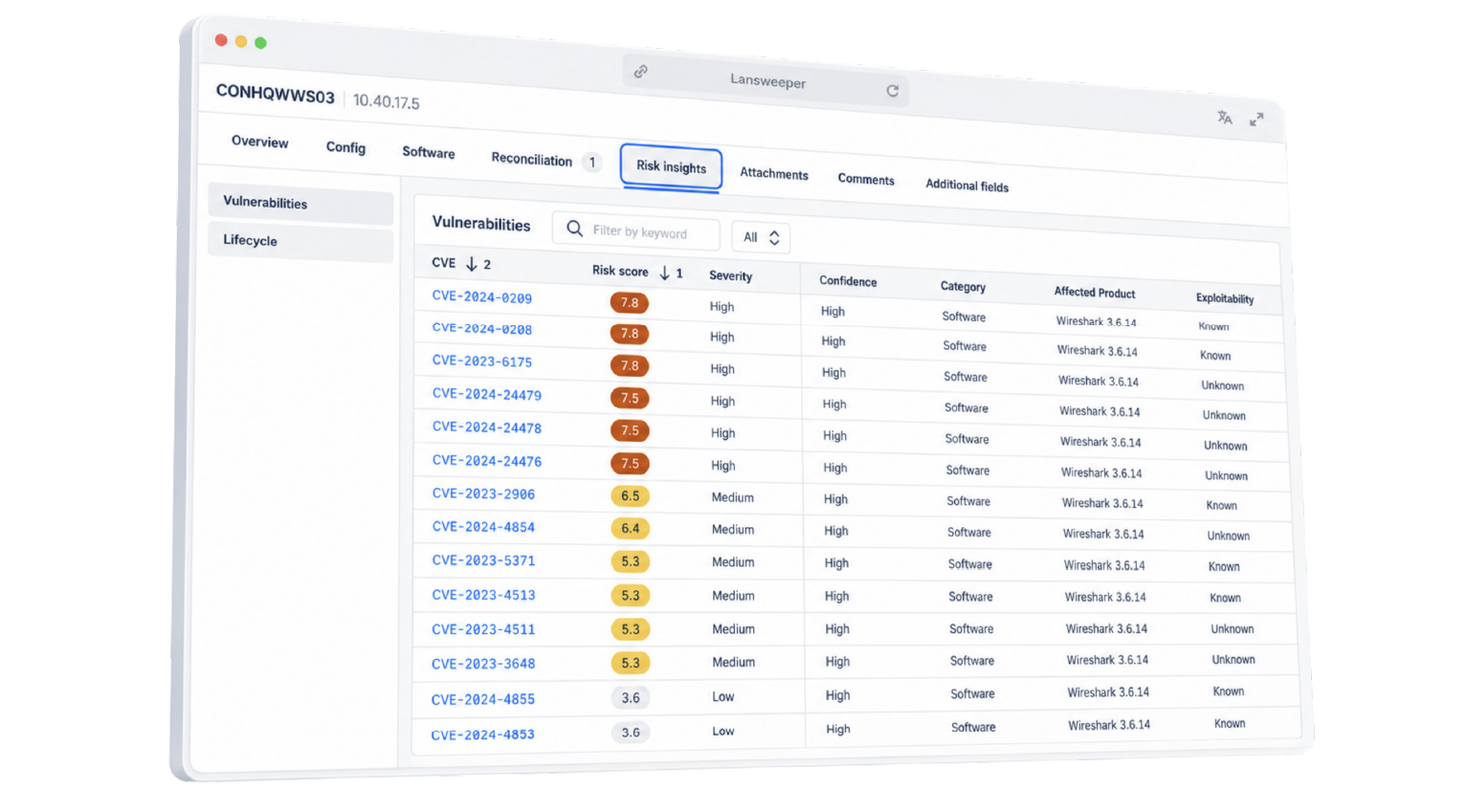Click the Category column header

tap(963, 287)
